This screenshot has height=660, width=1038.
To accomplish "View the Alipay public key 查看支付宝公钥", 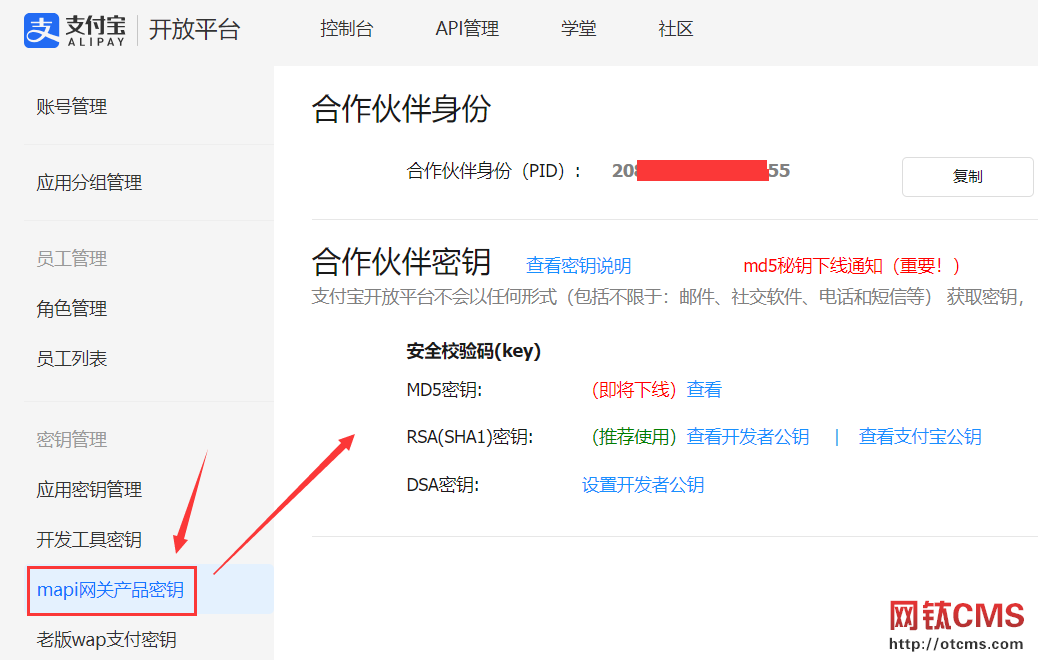I will click(x=919, y=436).
